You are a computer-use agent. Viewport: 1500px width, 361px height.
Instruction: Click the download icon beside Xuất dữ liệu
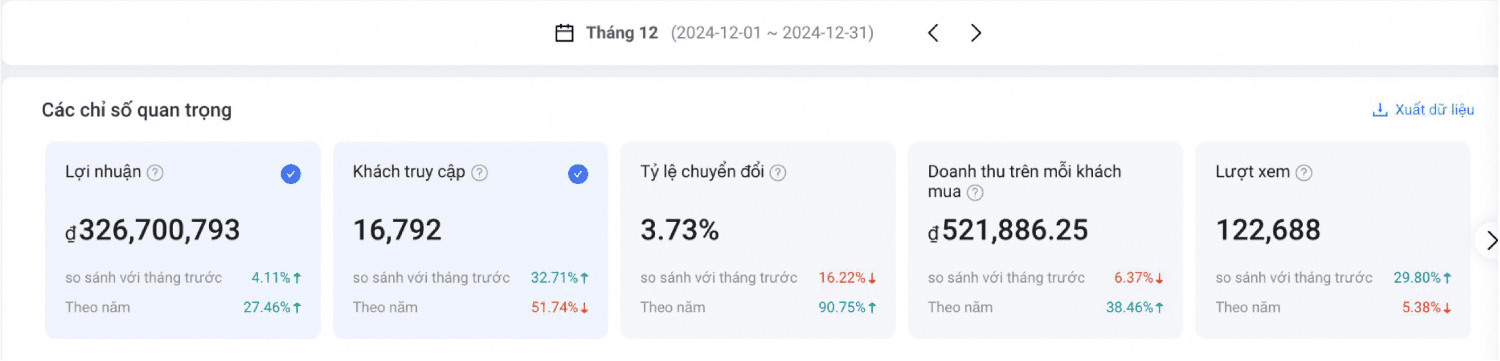1380,110
